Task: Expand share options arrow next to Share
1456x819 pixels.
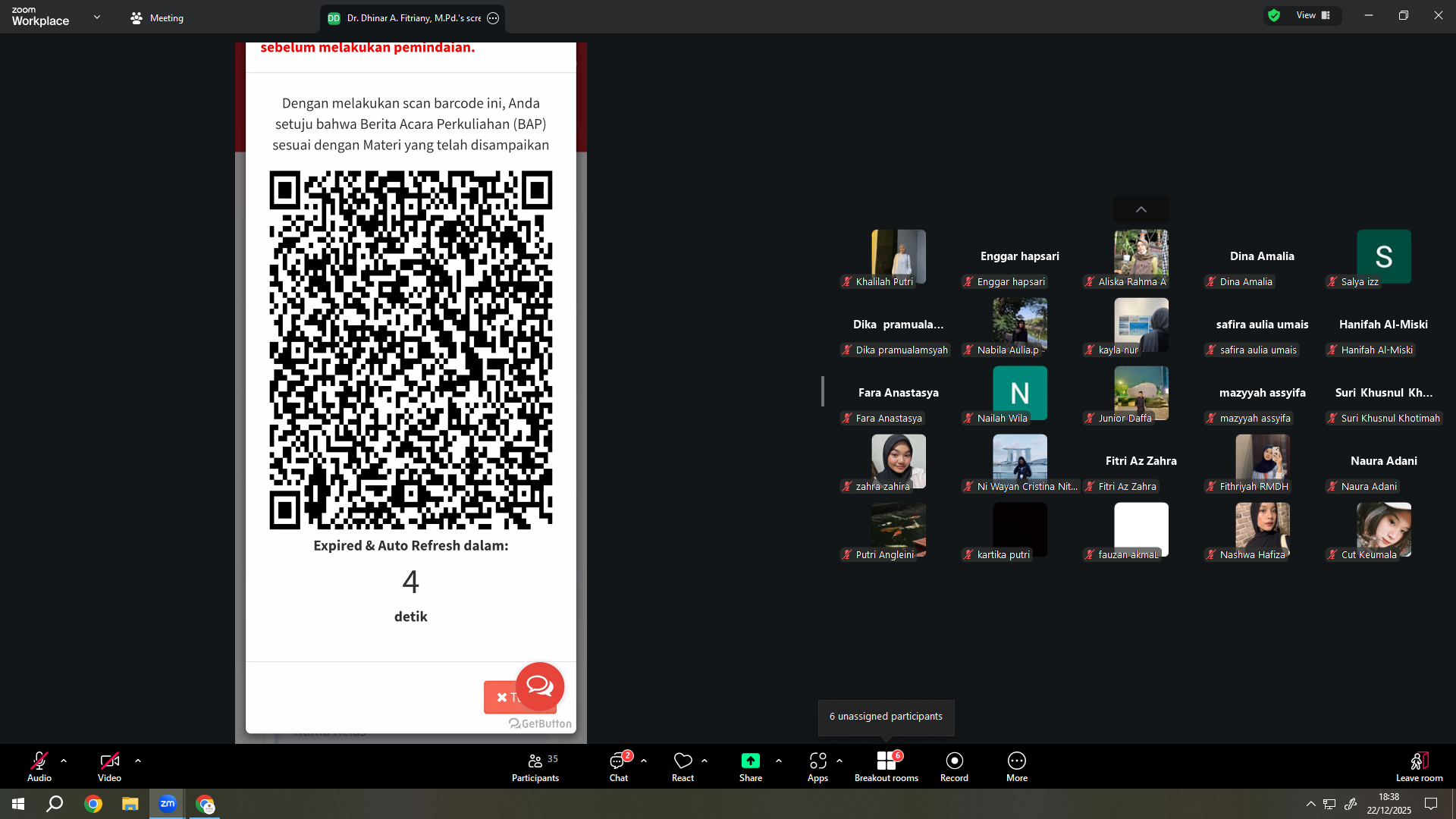Action: tap(779, 761)
